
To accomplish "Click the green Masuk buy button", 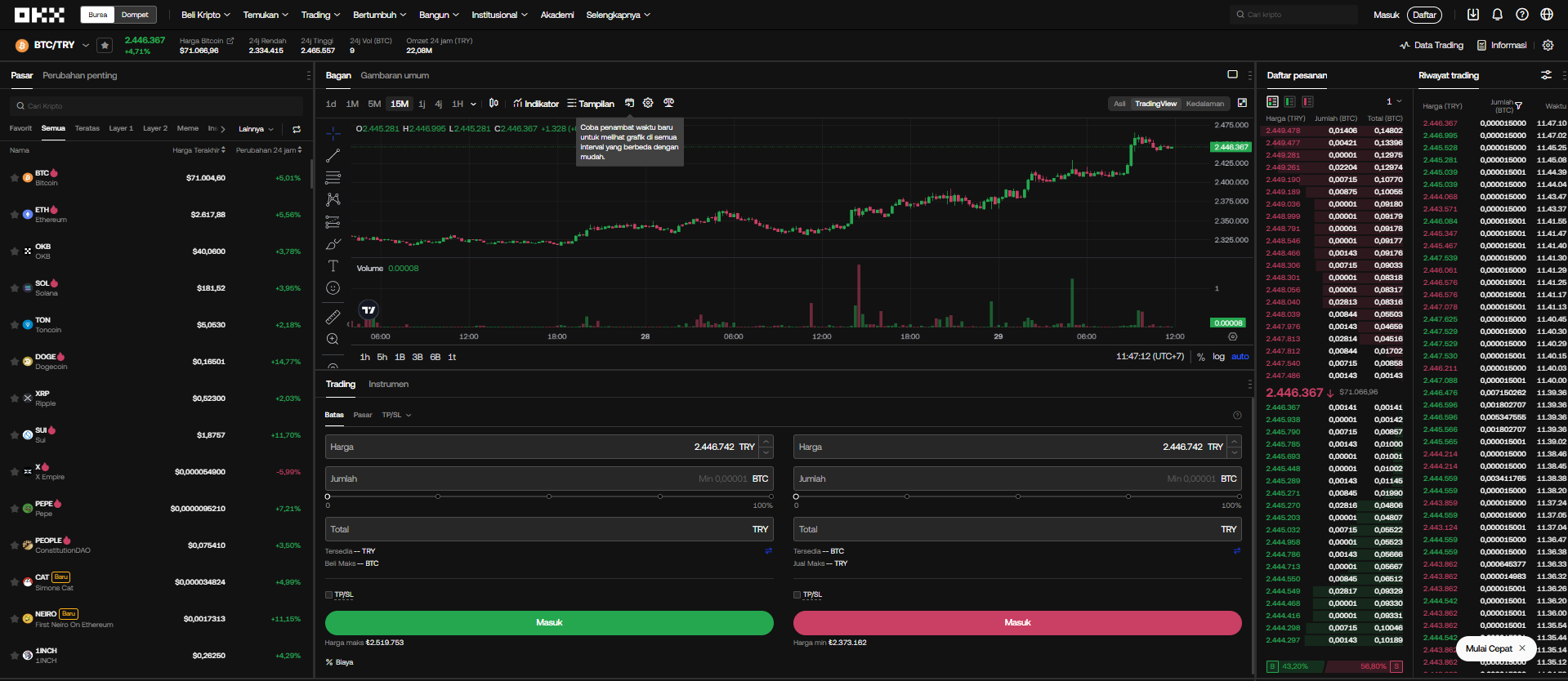I will click(549, 622).
